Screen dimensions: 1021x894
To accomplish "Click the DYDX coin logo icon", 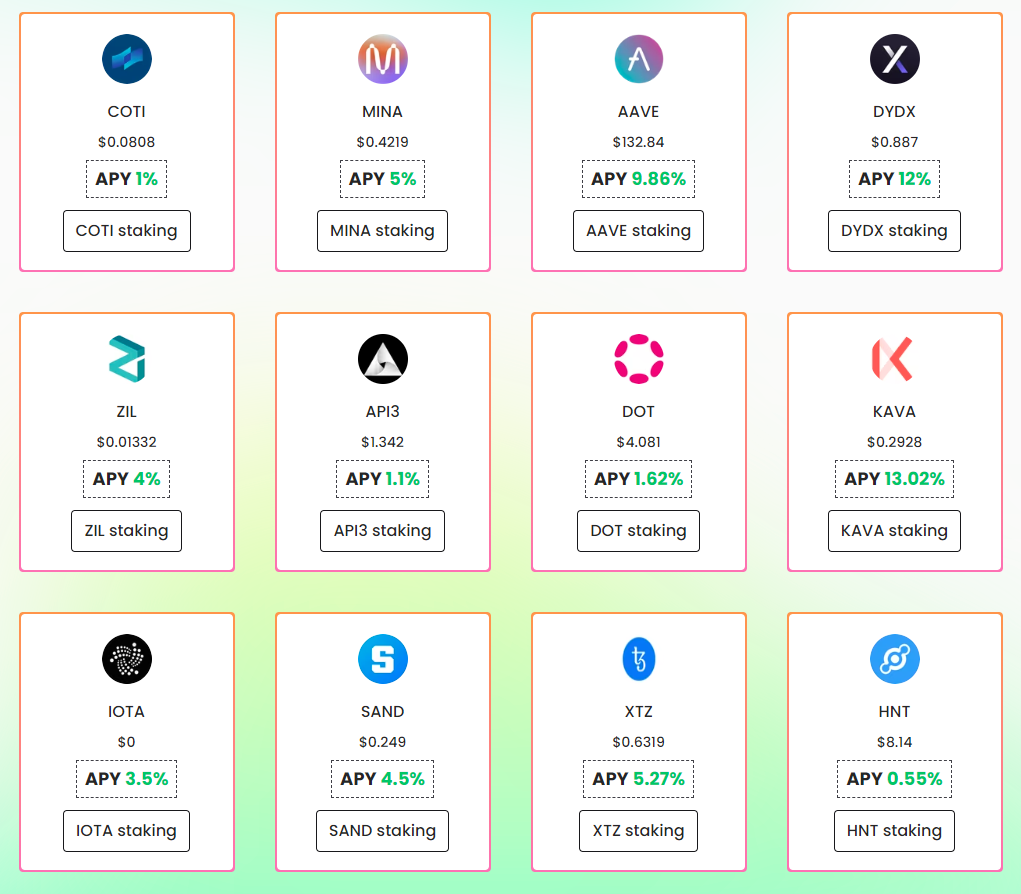I will 894,59.
